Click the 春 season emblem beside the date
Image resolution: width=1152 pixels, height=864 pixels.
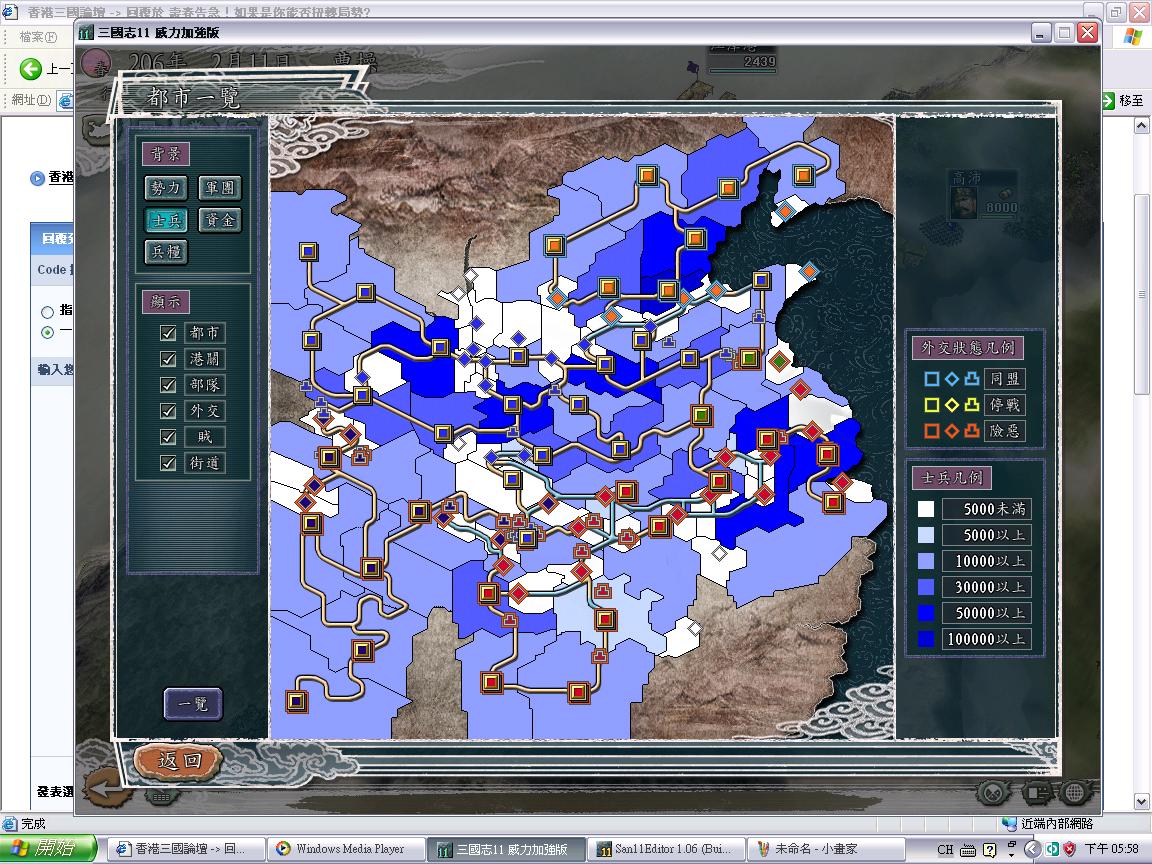tap(96, 65)
